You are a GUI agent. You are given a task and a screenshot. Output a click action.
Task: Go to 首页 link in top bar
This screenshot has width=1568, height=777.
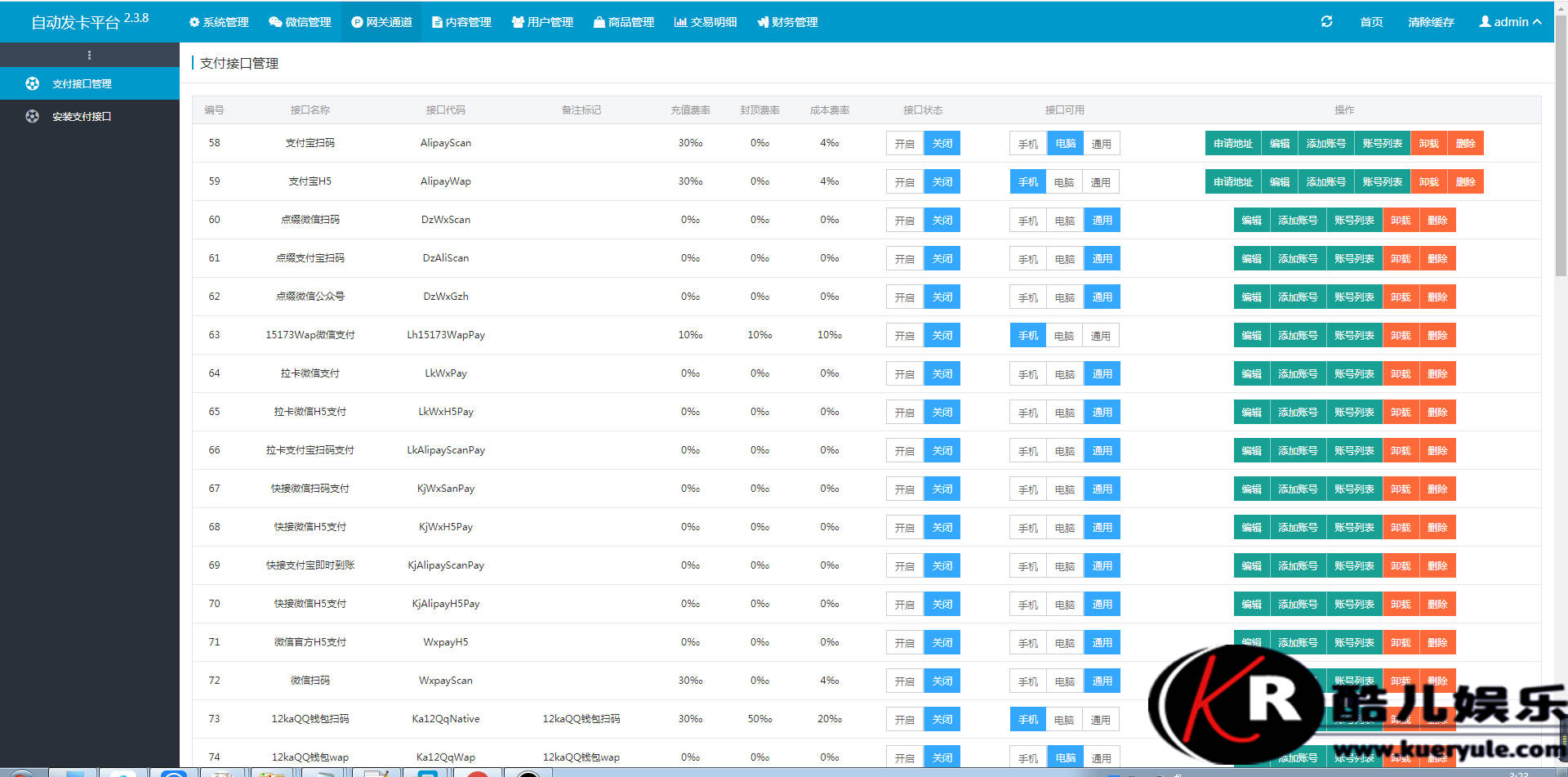1371,22
